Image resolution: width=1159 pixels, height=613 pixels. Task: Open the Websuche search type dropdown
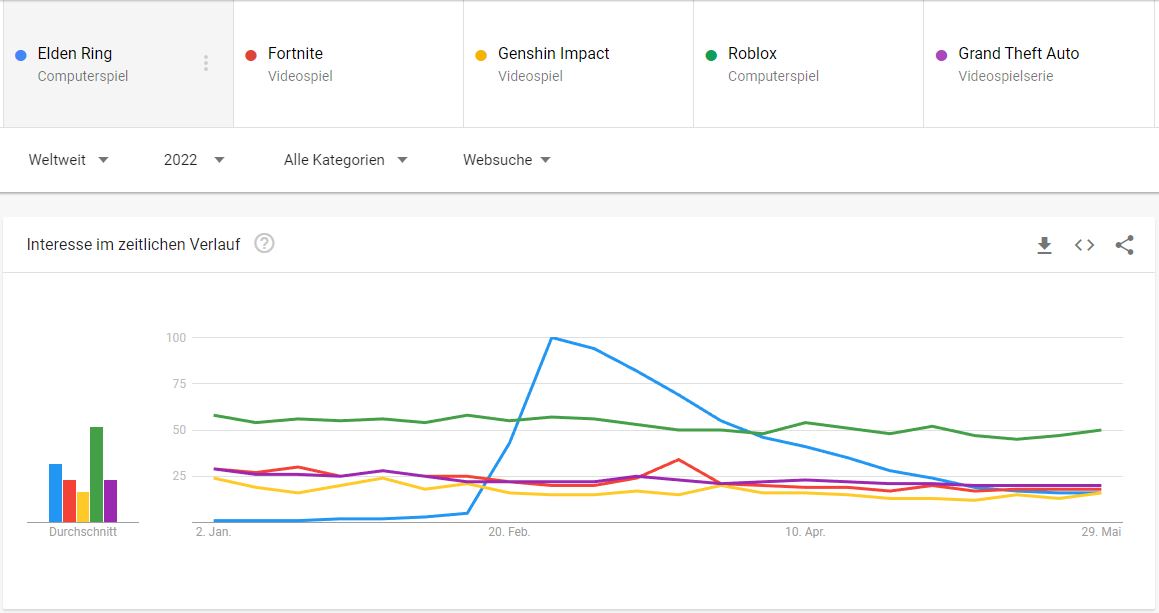coord(506,160)
